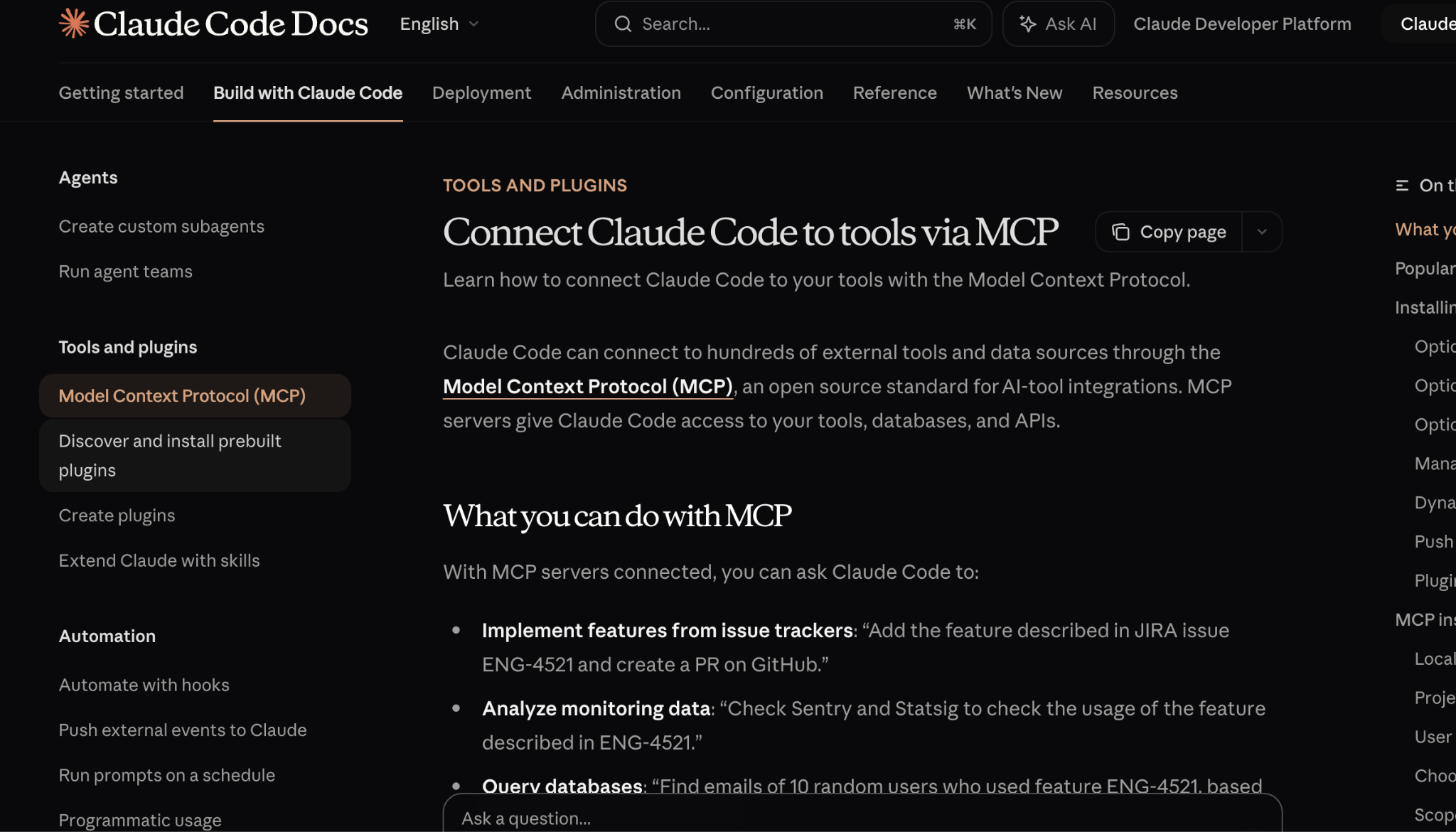The height and width of the screenshot is (832, 1456).
Task: Select 'Extend Claude with skills' sidebar entry
Action: pos(159,560)
